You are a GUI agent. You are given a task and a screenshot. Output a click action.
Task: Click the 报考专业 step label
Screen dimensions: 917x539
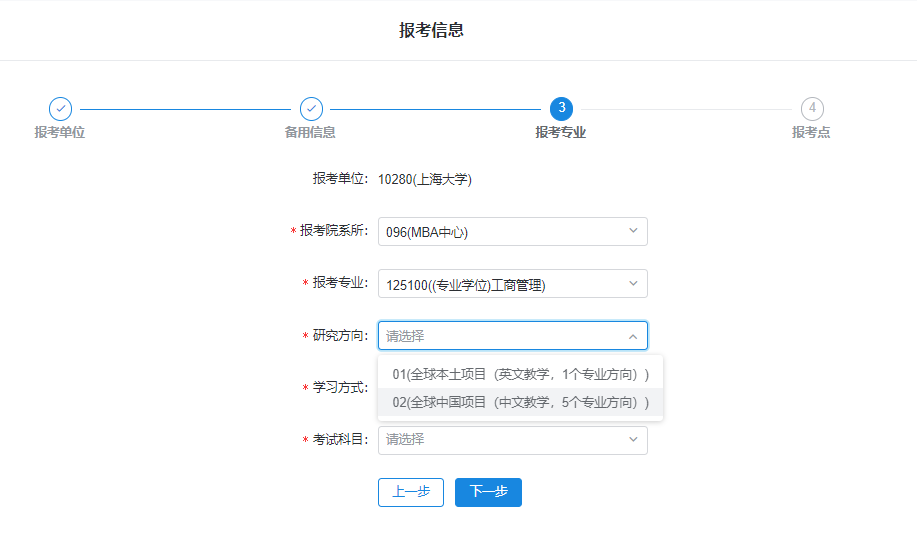click(x=561, y=133)
